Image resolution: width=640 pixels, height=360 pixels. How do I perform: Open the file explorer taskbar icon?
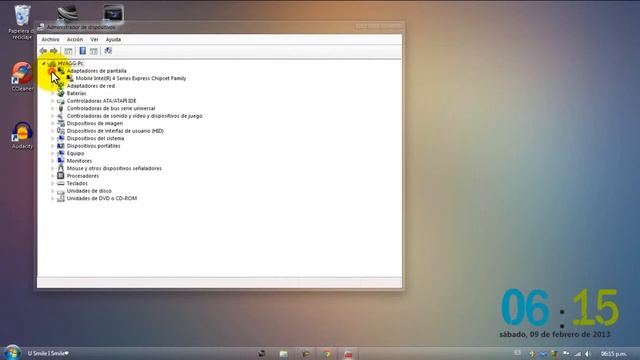[x=284, y=353]
